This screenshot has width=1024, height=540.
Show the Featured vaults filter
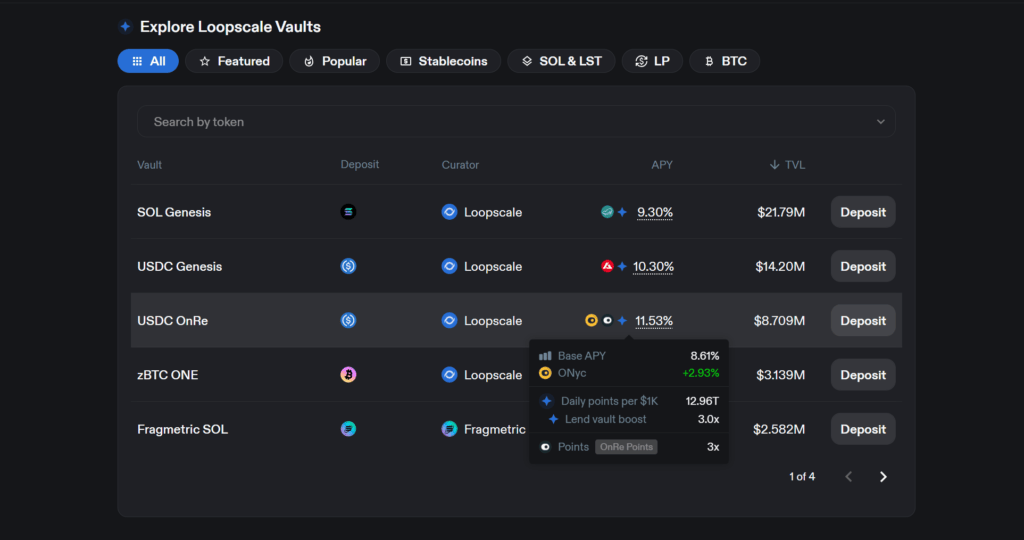[234, 61]
